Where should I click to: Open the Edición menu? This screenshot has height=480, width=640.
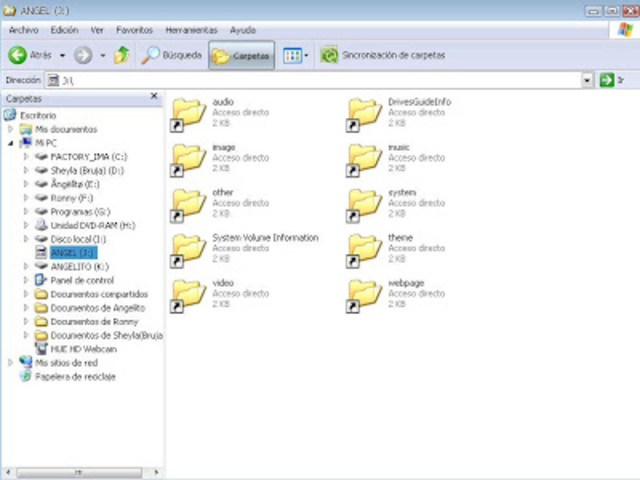(64, 30)
